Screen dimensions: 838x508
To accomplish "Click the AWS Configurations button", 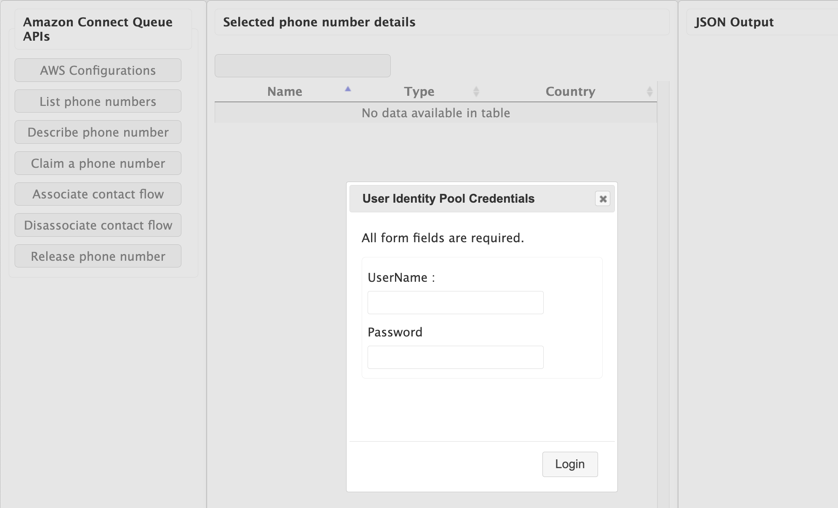I will pyautogui.click(x=98, y=70).
